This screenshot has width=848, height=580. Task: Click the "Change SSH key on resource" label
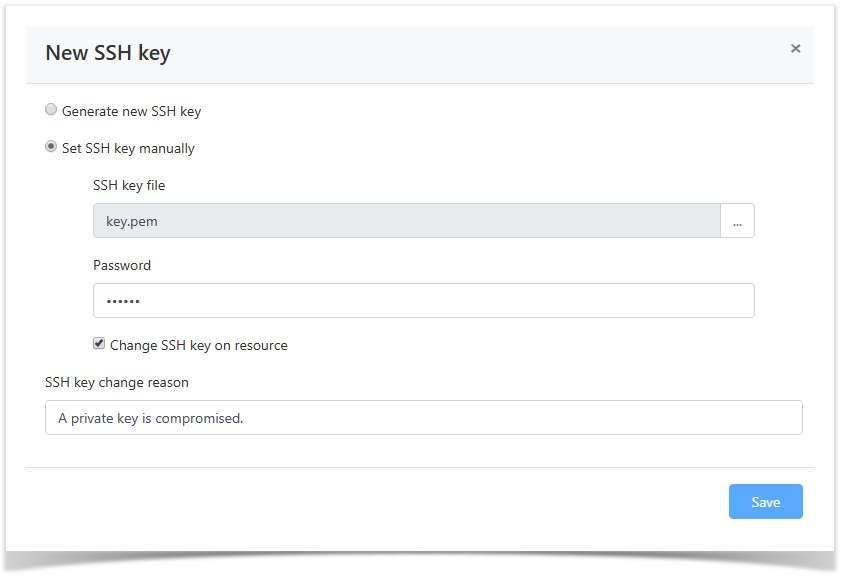point(198,345)
